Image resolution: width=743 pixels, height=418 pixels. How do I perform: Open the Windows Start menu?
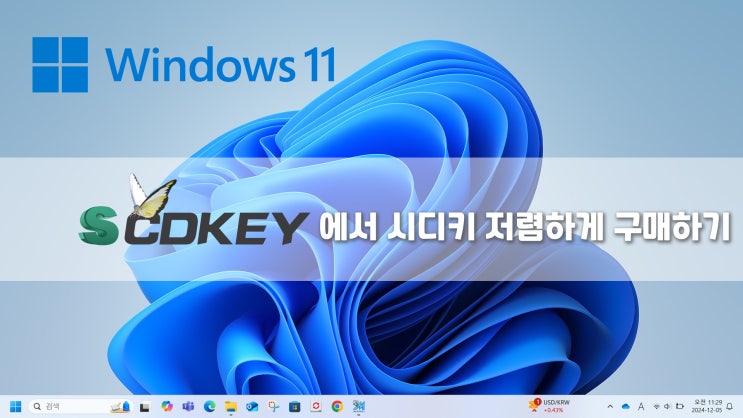[16, 407]
